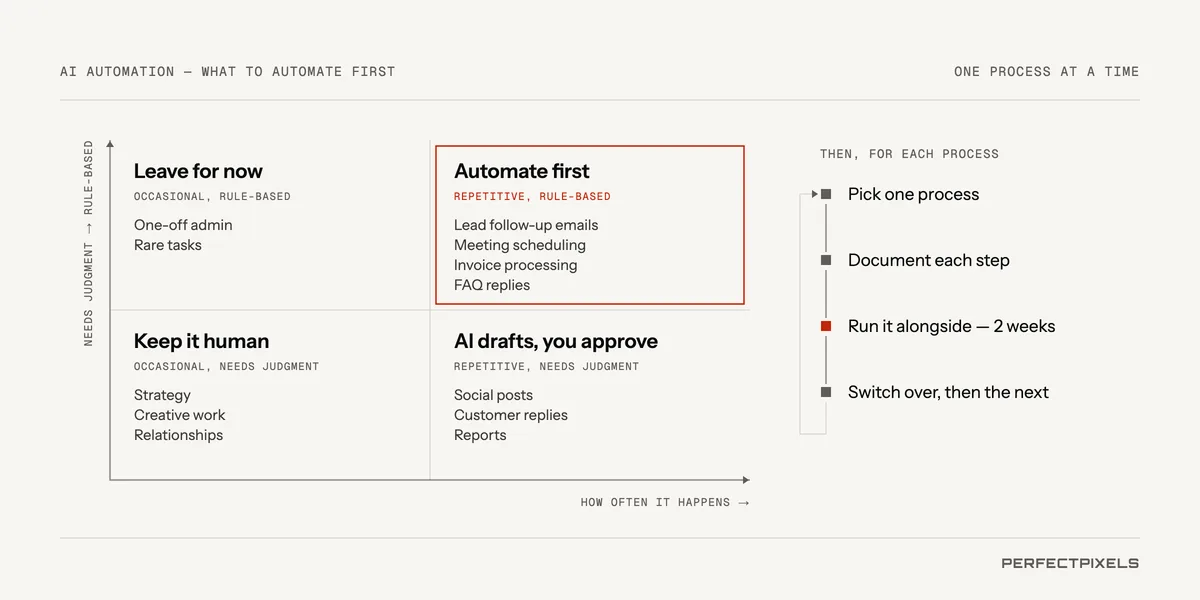Select 'Creative work' text

(x=180, y=415)
